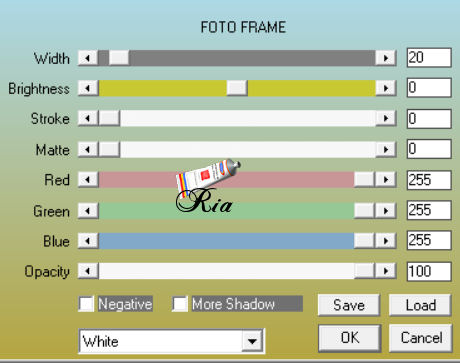This screenshot has height=363, width=460.
Task: Click the right arrow of Blue slider
Action: [386, 241]
